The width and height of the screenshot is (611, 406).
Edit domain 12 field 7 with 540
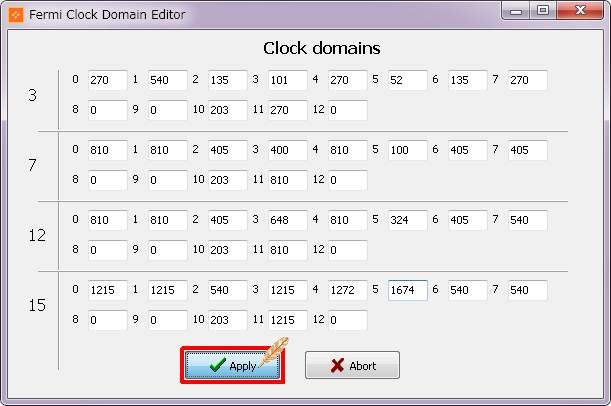[528, 221]
